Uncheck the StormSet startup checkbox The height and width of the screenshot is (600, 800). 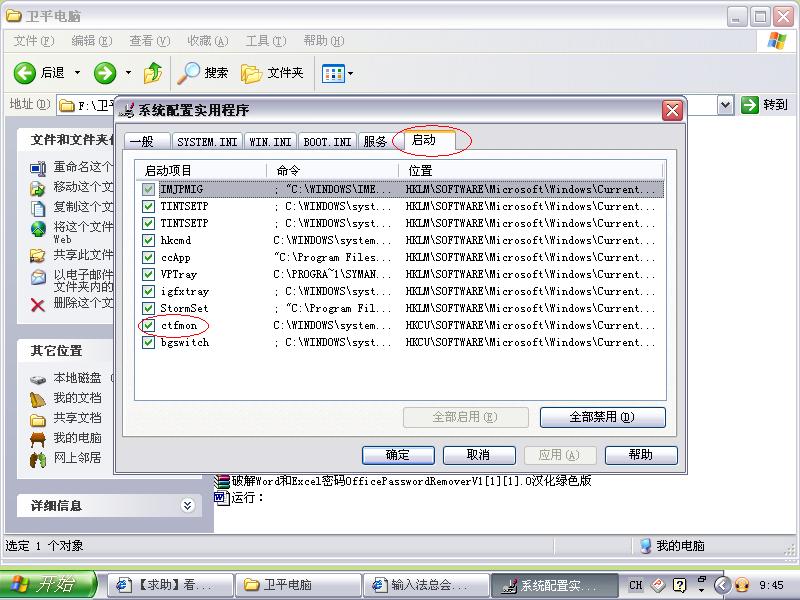pyautogui.click(x=148, y=308)
